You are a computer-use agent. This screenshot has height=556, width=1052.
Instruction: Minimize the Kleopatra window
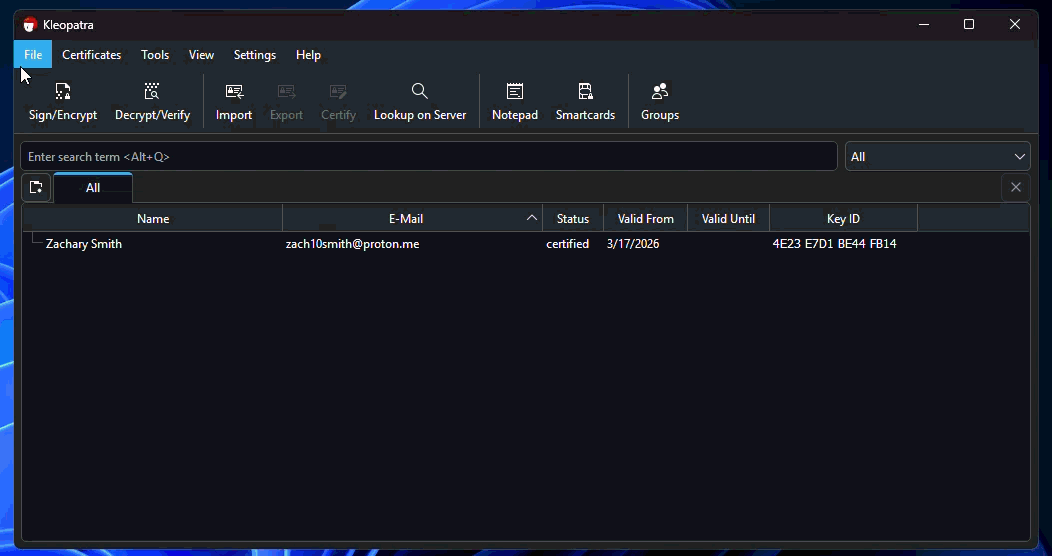(924, 25)
